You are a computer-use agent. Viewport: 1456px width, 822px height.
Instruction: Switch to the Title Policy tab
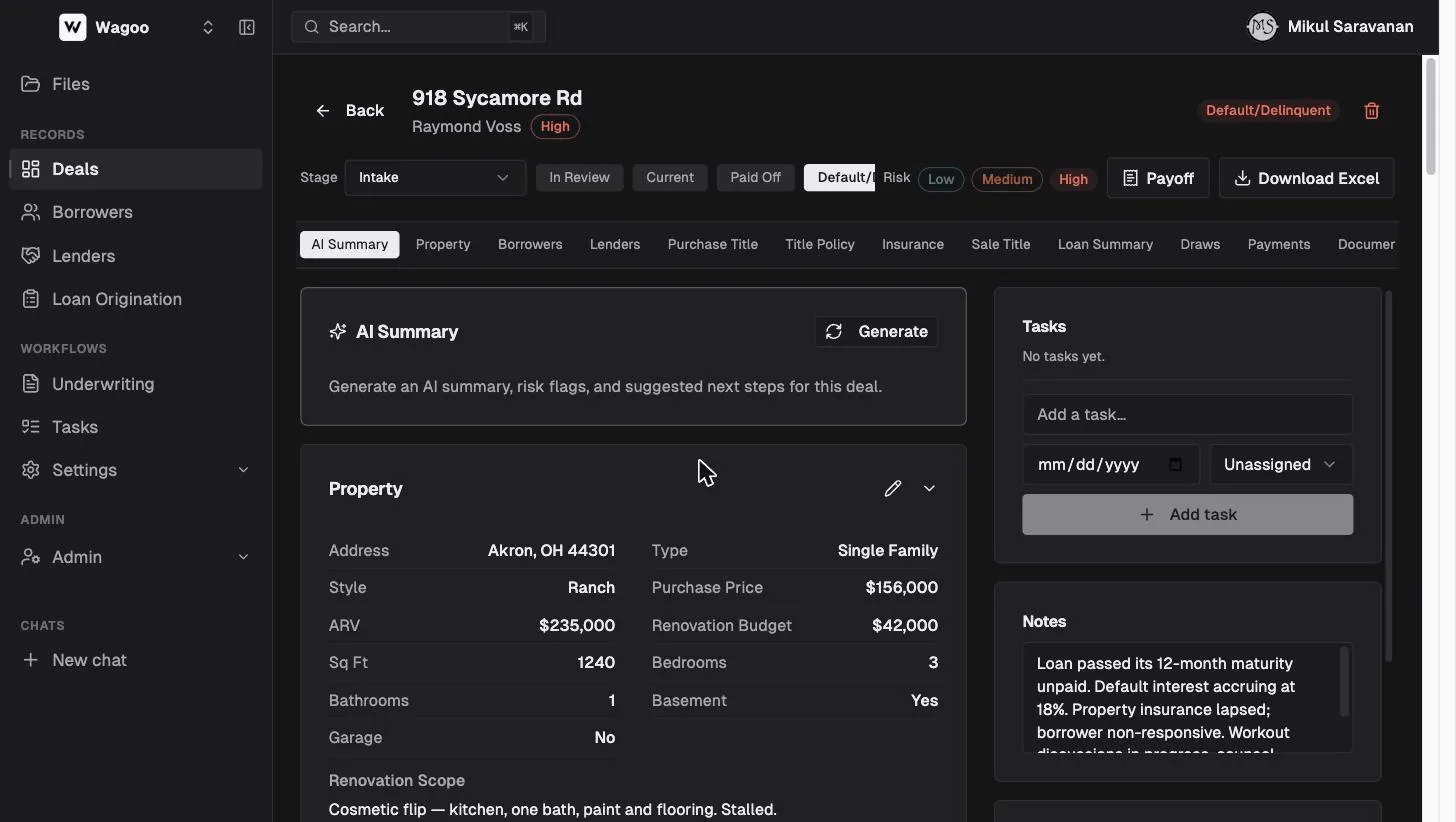pyautogui.click(x=820, y=245)
